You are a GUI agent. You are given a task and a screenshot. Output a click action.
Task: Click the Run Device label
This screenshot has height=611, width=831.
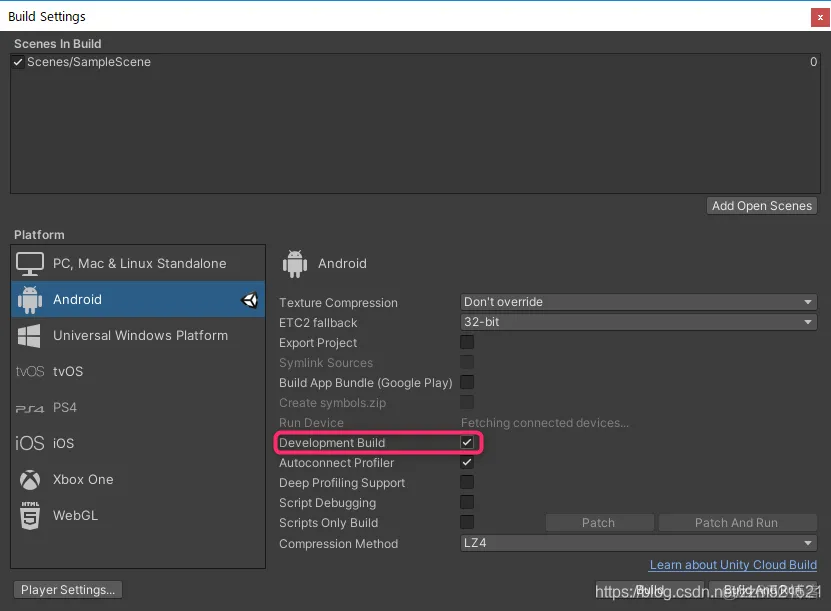point(311,423)
